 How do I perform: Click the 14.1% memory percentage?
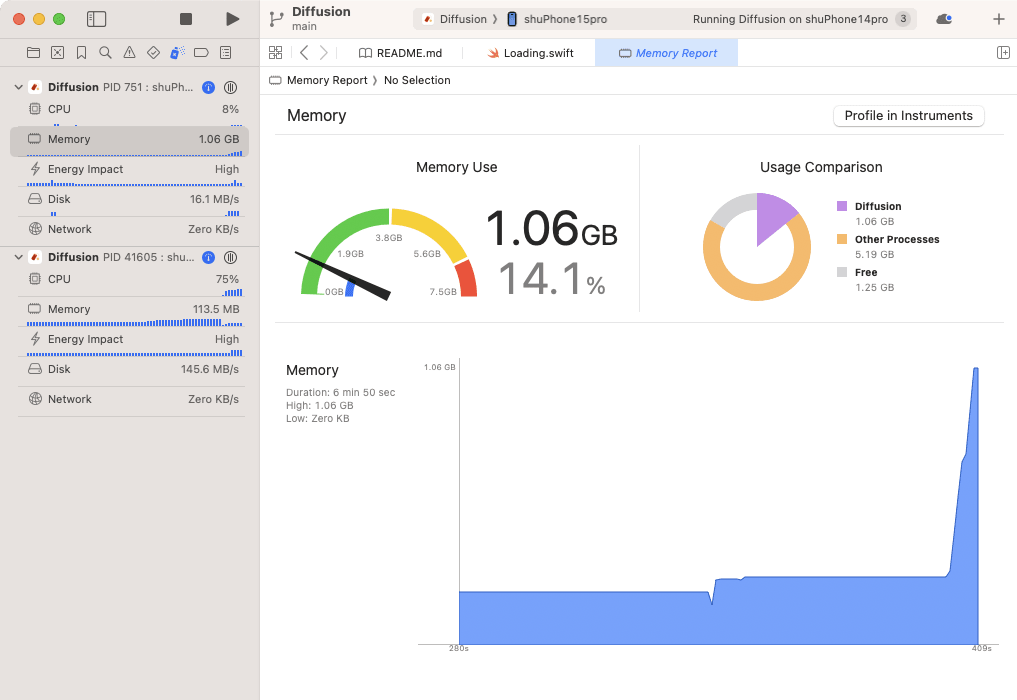(552, 279)
